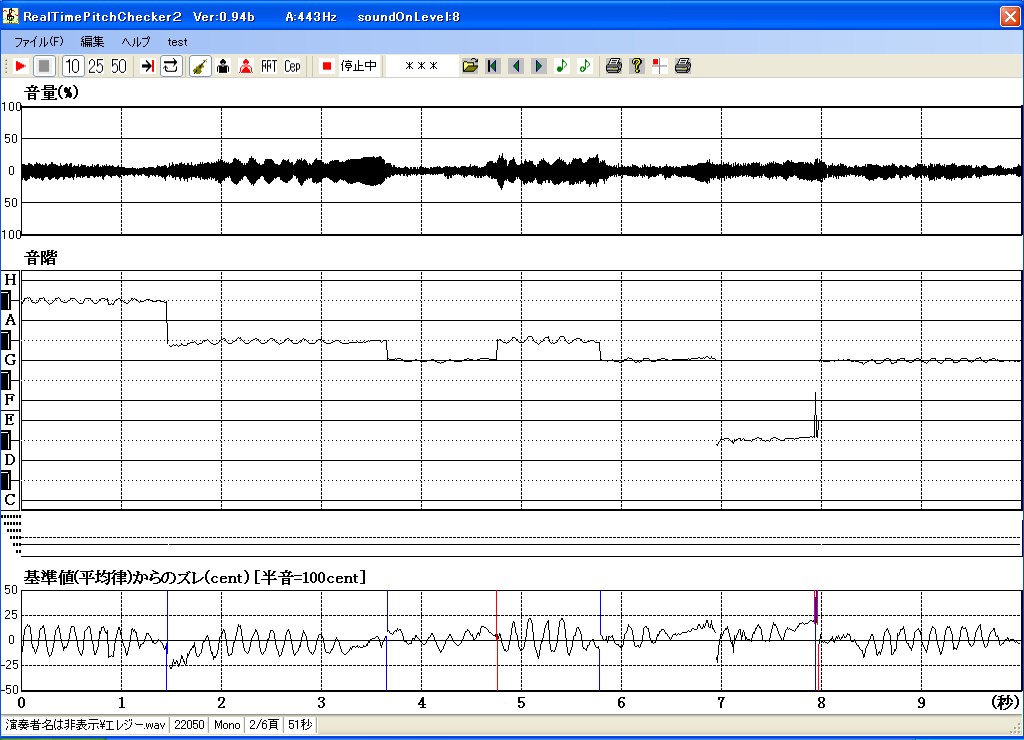
Task: Toggle the loop repeat icon
Action: tap(170, 66)
